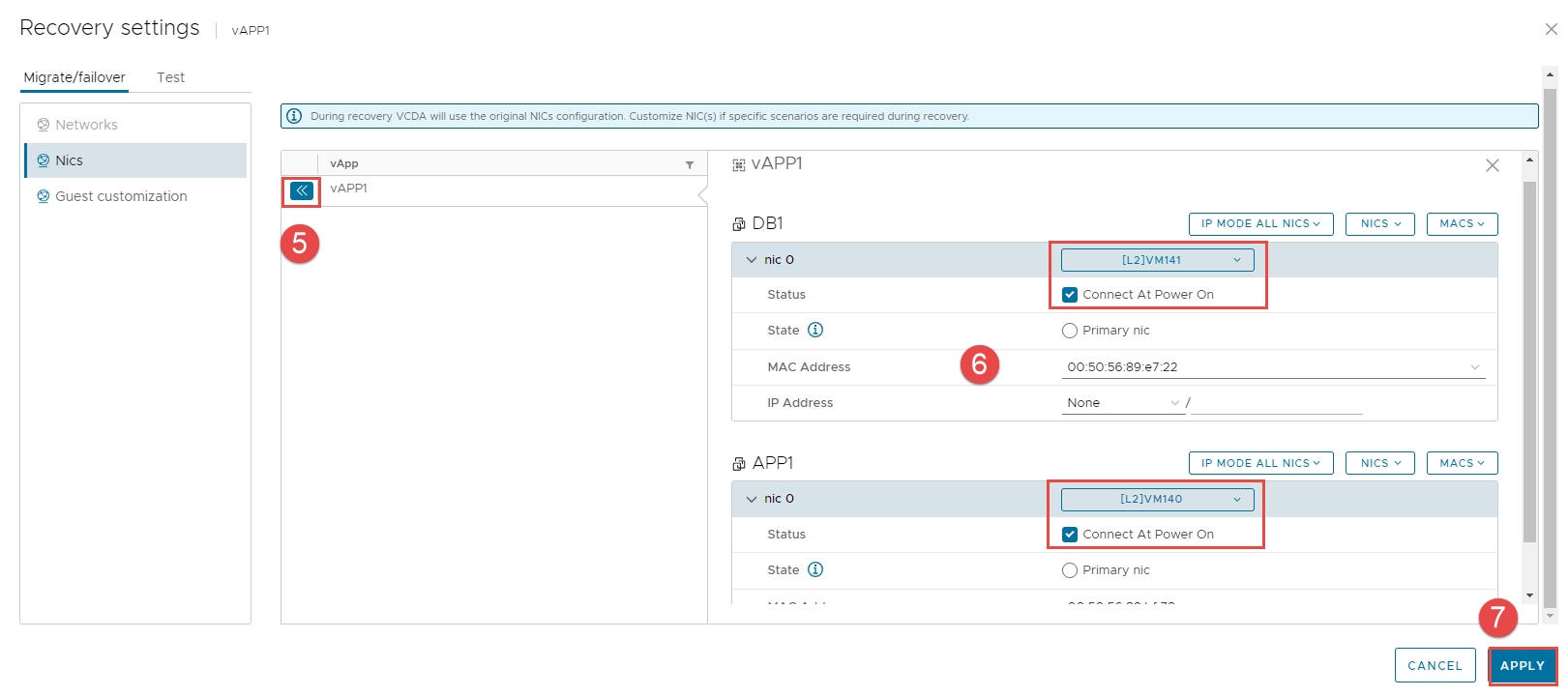The image size is (1568, 697).
Task: Click the APPLY button
Action: [1522, 666]
